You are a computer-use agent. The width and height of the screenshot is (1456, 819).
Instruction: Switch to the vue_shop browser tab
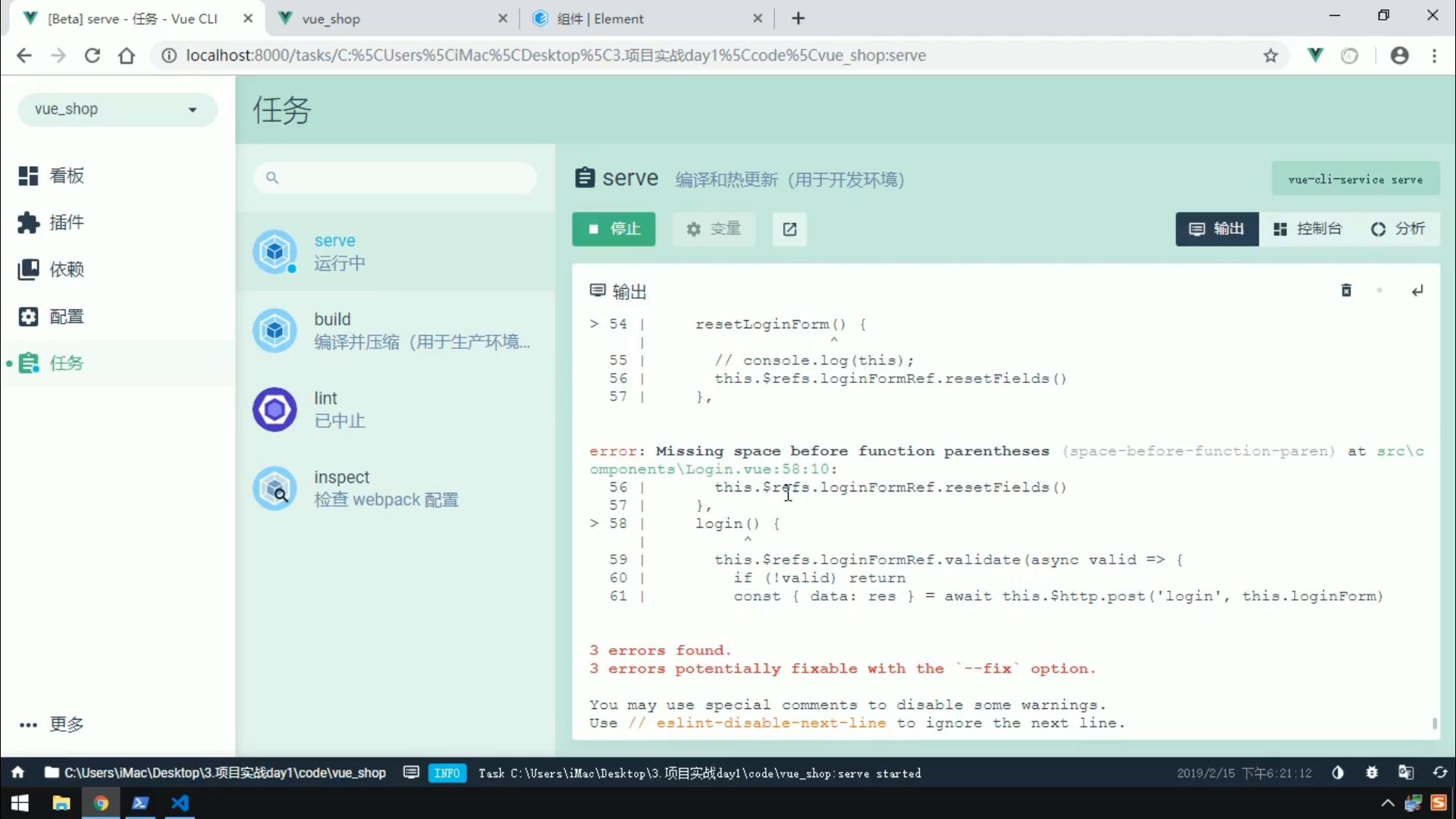click(392, 19)
